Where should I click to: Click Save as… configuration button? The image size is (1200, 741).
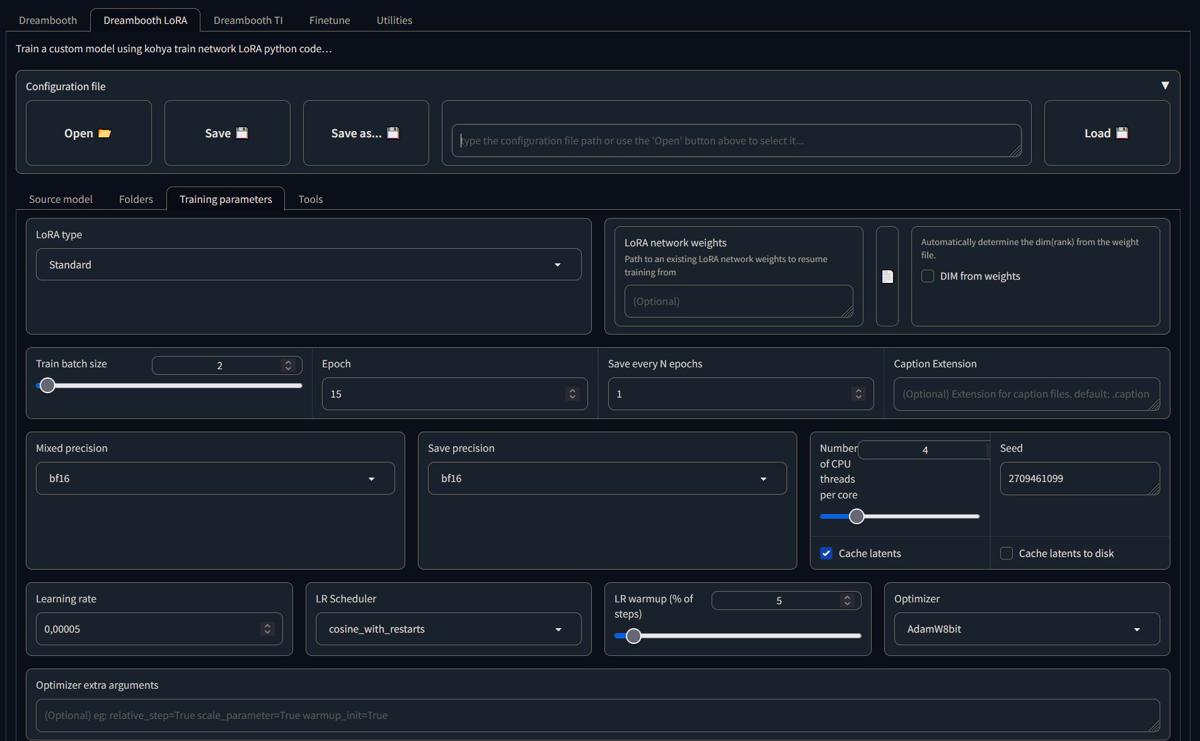[x=365, y=133]
